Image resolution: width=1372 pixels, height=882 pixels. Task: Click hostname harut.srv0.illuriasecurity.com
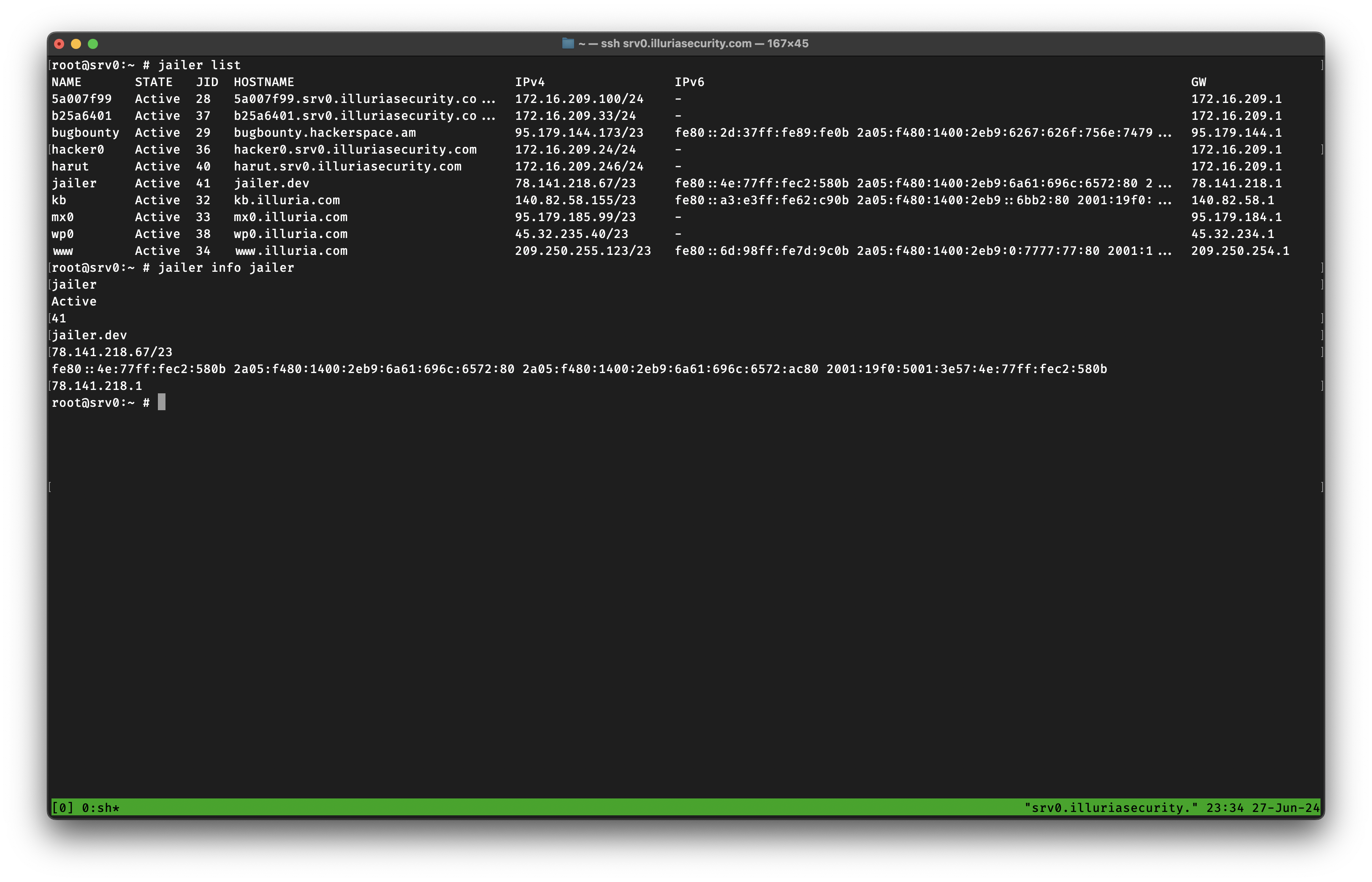[348, 167]
